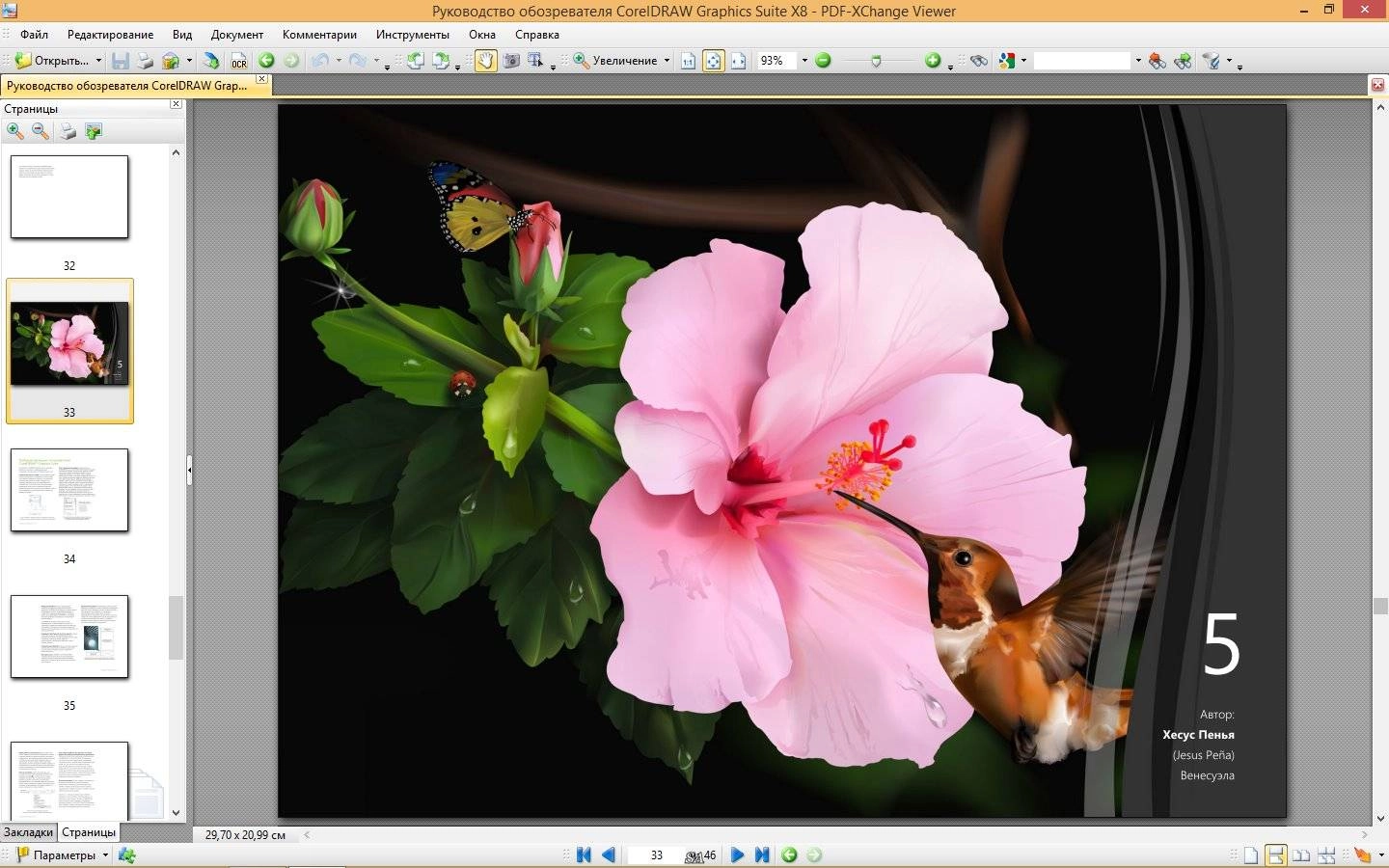
Task: Click the page number field showing 33
Action: pos(657,855)
